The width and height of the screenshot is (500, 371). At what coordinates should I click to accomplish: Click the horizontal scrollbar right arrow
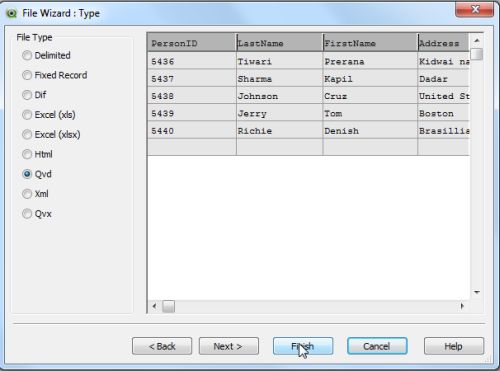[x=462, y=306]
